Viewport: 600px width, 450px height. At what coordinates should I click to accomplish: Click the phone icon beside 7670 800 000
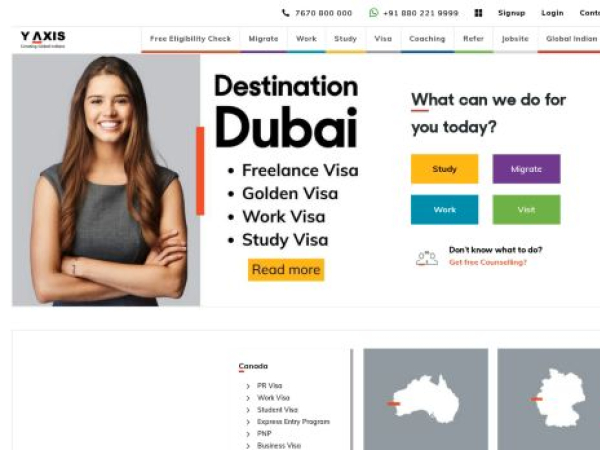pos(285,13)
